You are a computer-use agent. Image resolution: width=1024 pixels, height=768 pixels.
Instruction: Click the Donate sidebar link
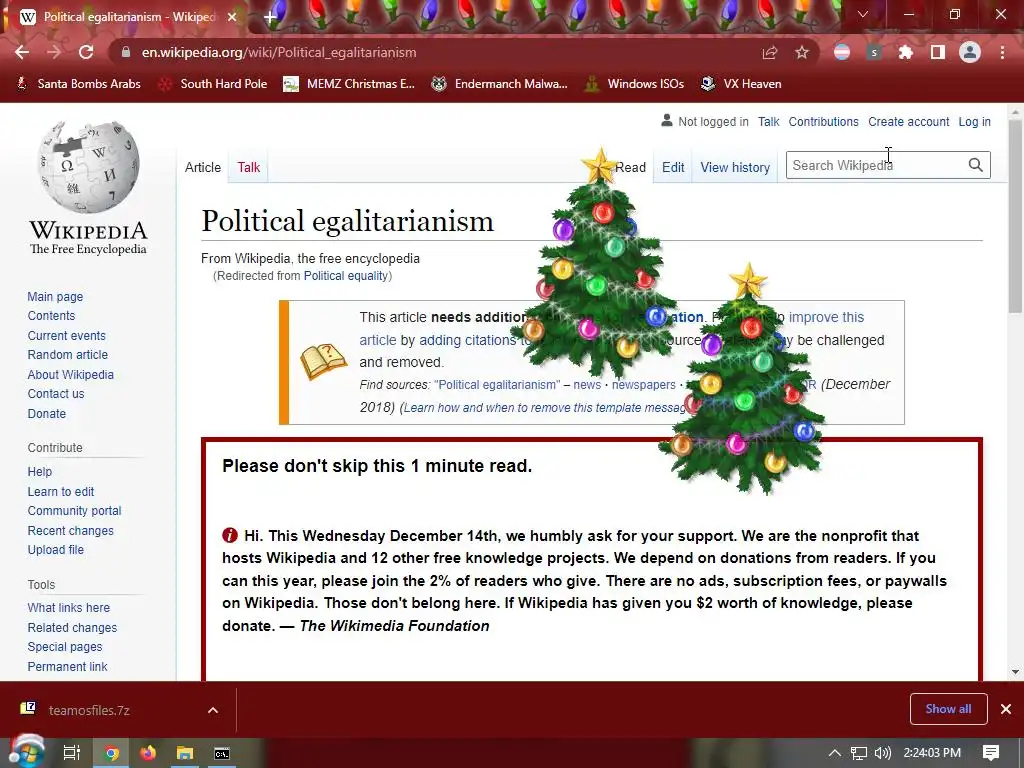[x=47, y=413]
